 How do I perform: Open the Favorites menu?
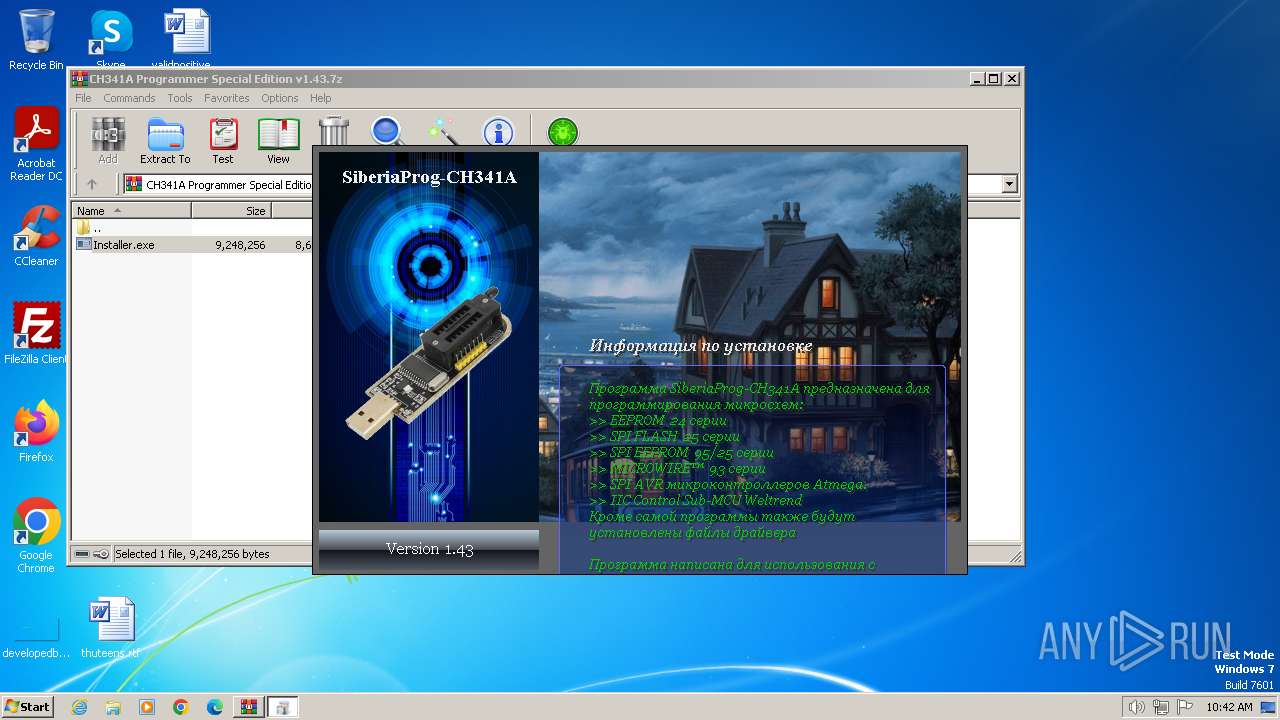227,98
